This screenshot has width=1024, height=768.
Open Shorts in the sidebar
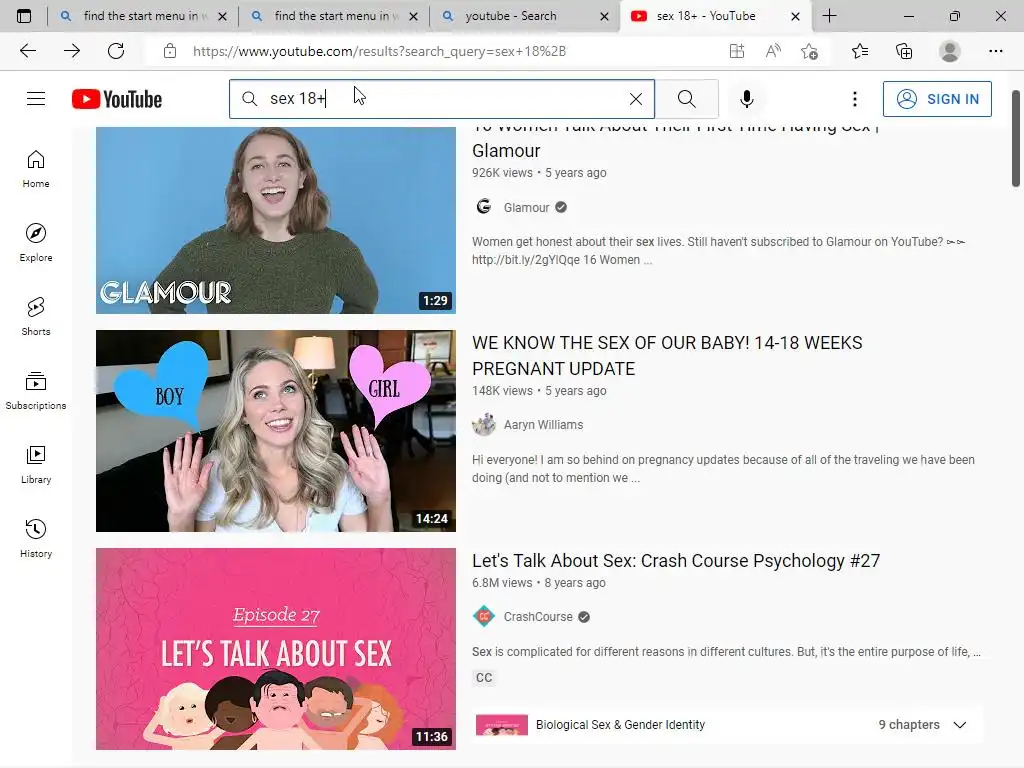[x=36, y=317]
